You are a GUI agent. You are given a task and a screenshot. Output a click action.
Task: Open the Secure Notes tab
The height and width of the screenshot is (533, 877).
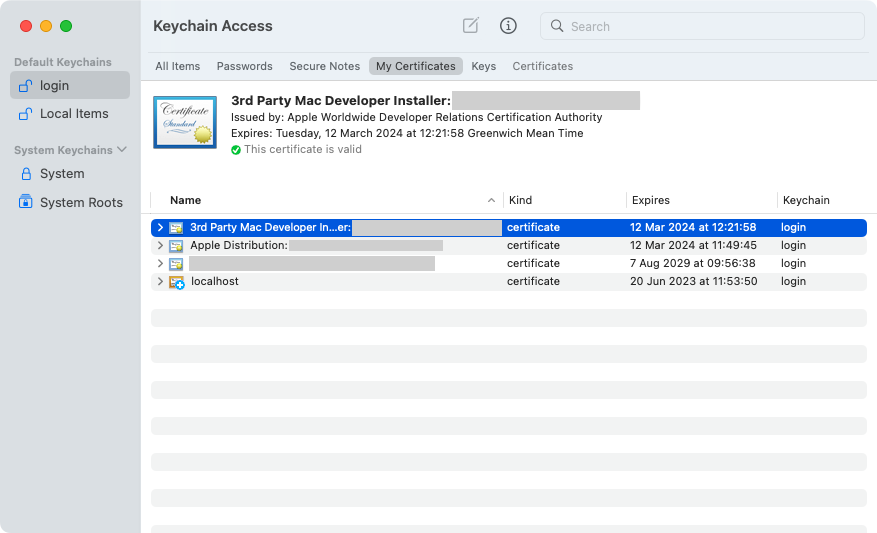click(x=324, y=66)
